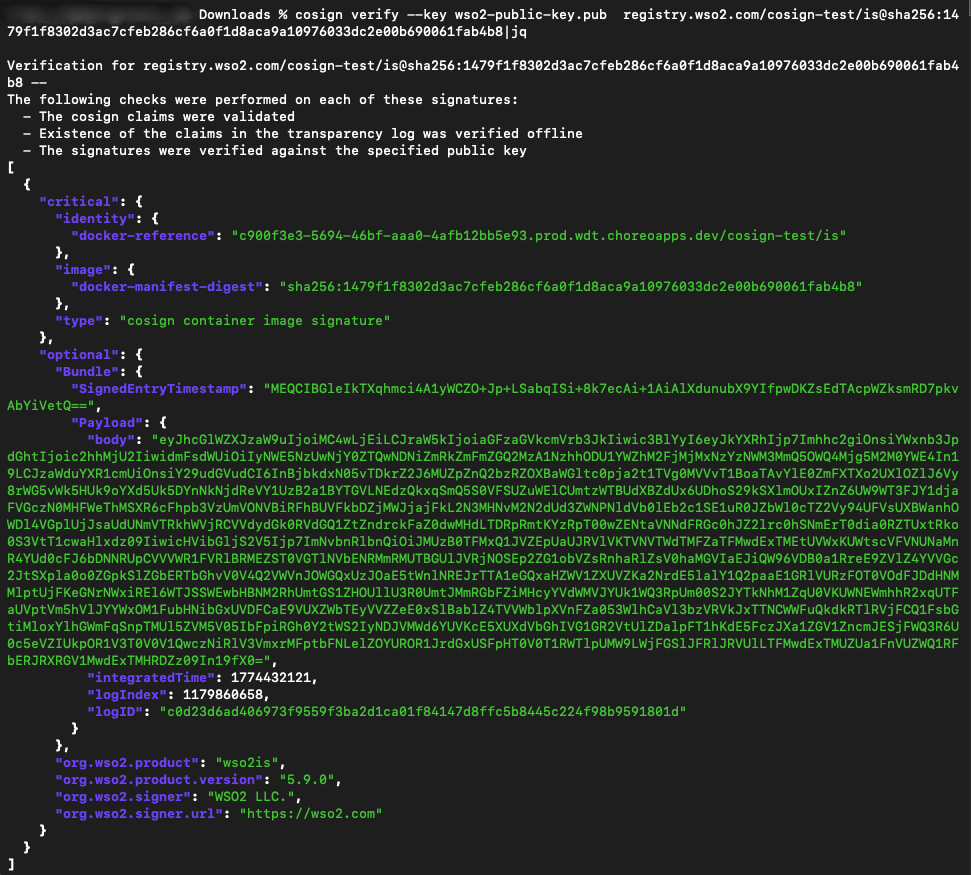This screenshot has width=971, height=875.
Task: Click "The following checks were performed" line
Action: 263,100
